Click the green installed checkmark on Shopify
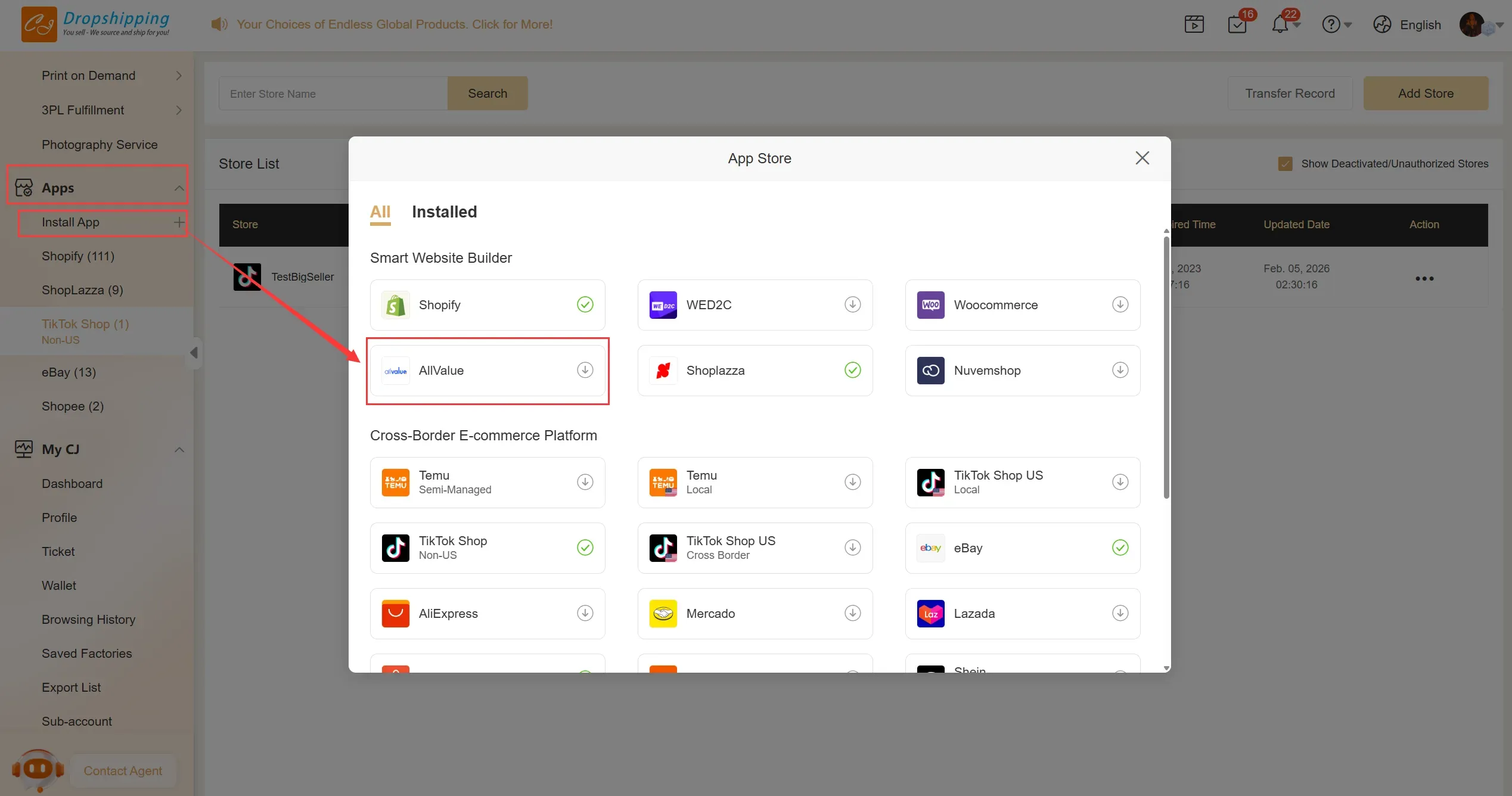This screenshot has width=1512, height=796. click(x=585, y=304)
